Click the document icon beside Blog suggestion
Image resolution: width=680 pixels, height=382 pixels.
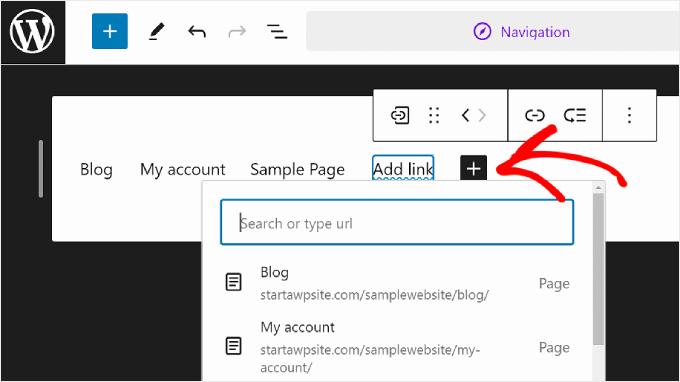pos(234,282)
